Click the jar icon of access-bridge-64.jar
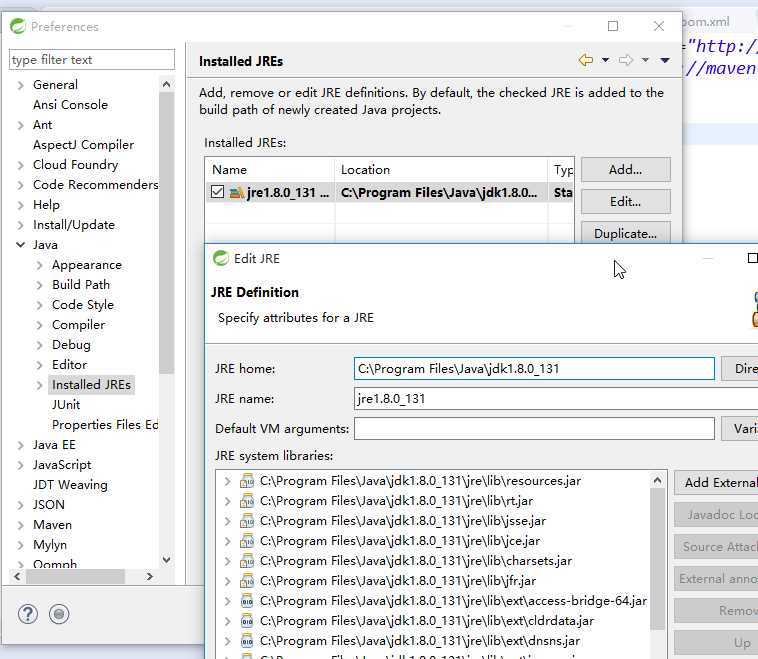Image resolution: width=758 pixels, height=659 pixels. click(x=247, y=601)
